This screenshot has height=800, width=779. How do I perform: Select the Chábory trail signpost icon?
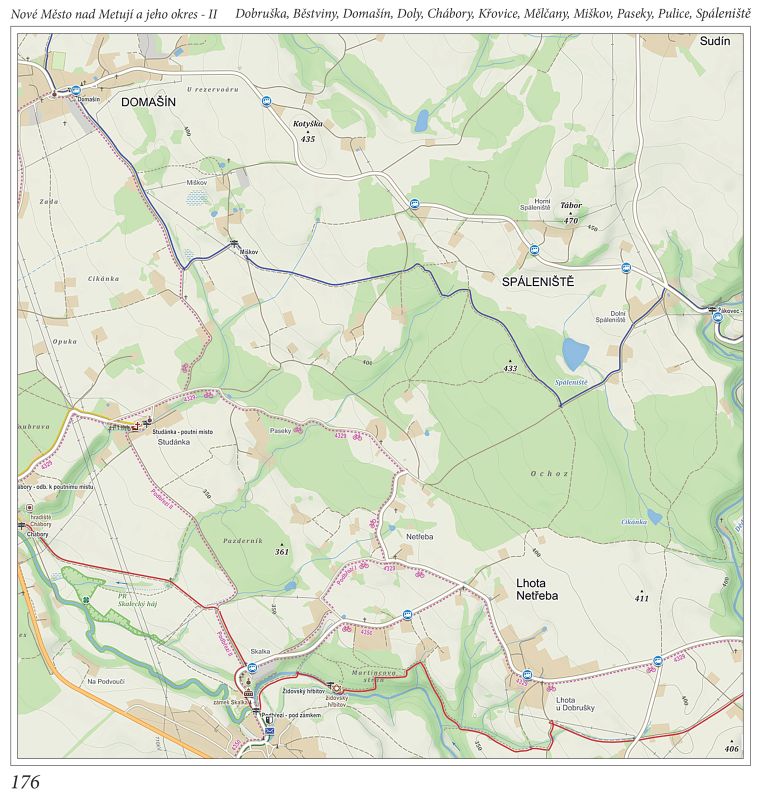(21, 526)
